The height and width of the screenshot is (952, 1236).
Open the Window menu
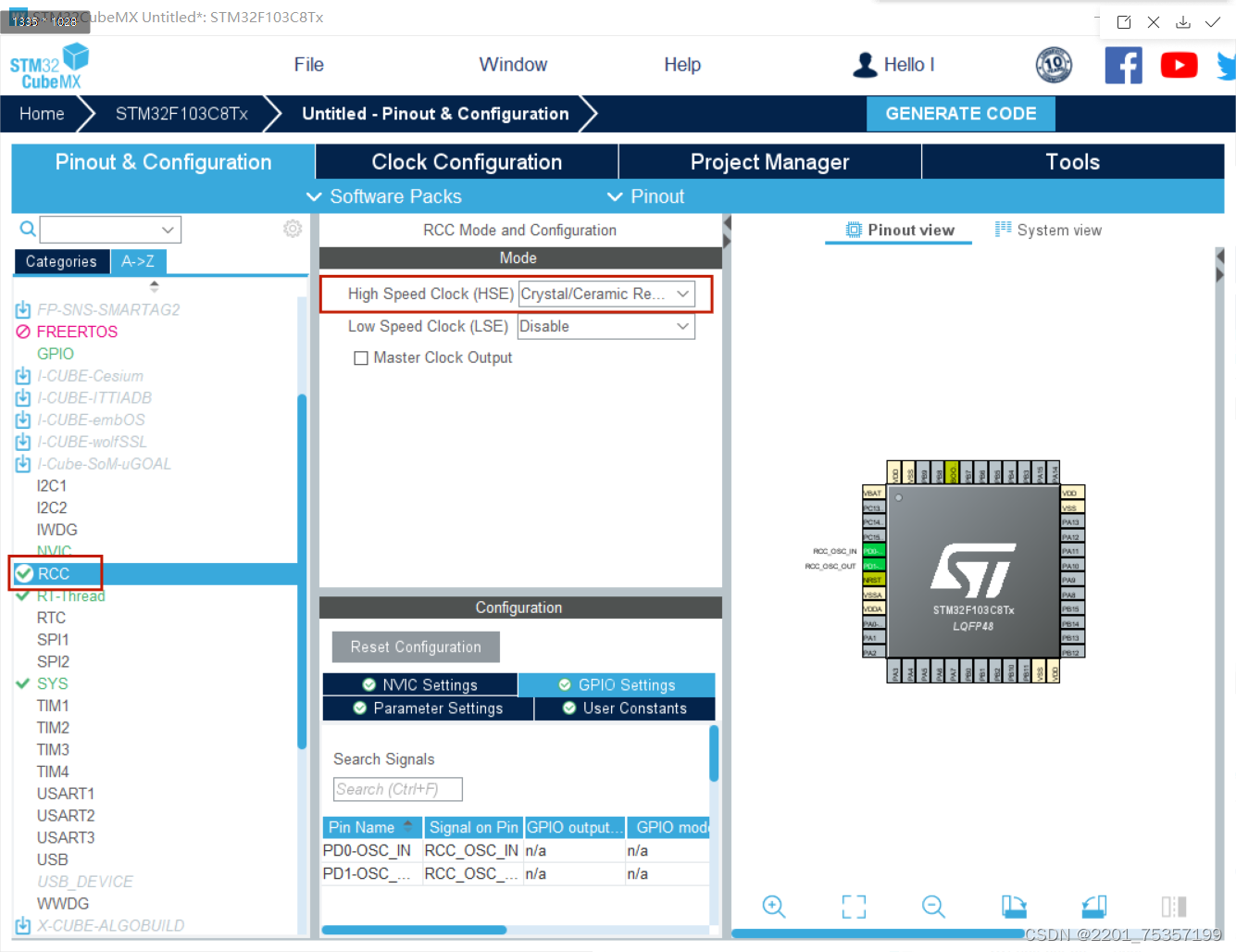513,65
